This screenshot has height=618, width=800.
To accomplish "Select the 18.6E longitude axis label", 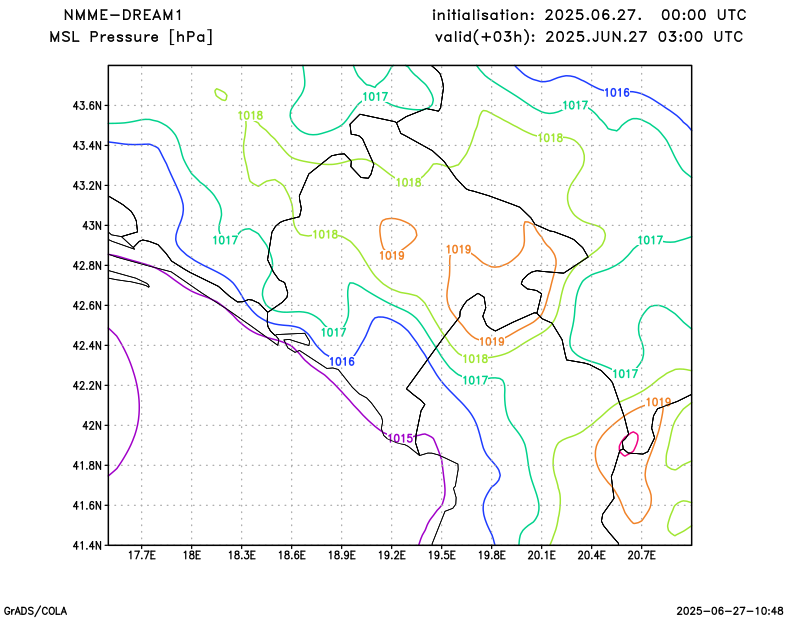I will coord(291,555).
